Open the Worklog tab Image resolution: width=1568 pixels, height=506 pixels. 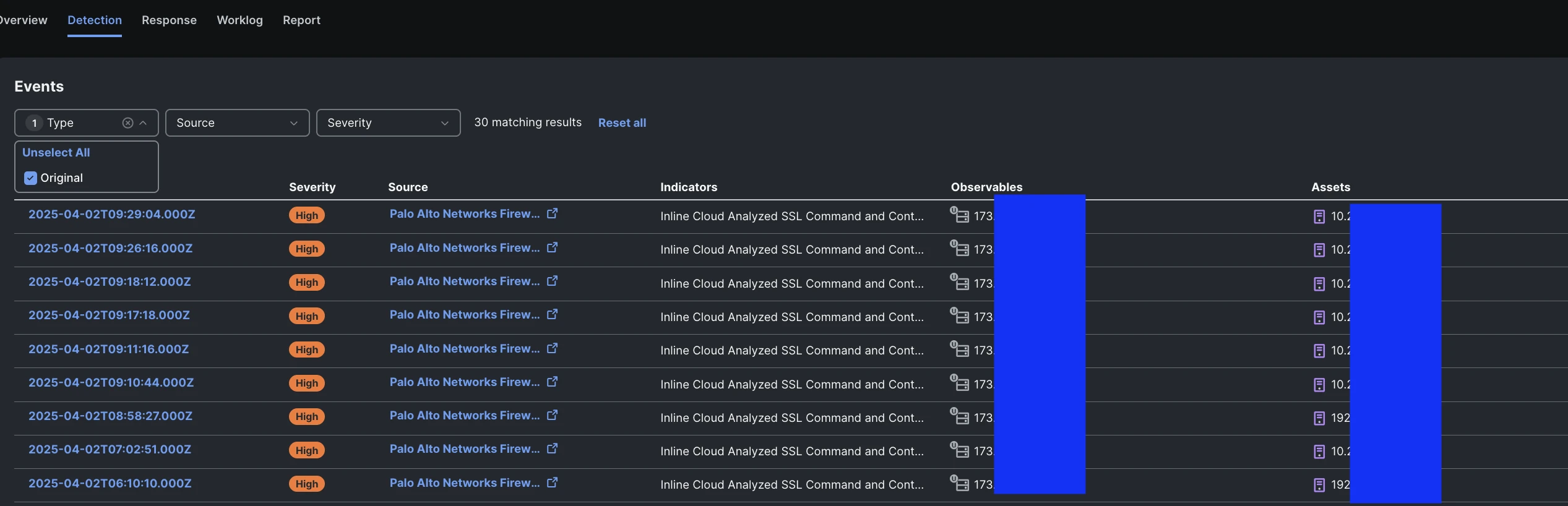tap(239, 20)
